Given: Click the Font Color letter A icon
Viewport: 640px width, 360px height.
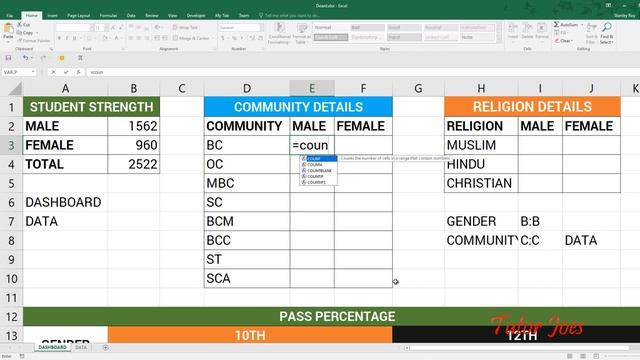Looking at the screenshot, I should (116, 38).
